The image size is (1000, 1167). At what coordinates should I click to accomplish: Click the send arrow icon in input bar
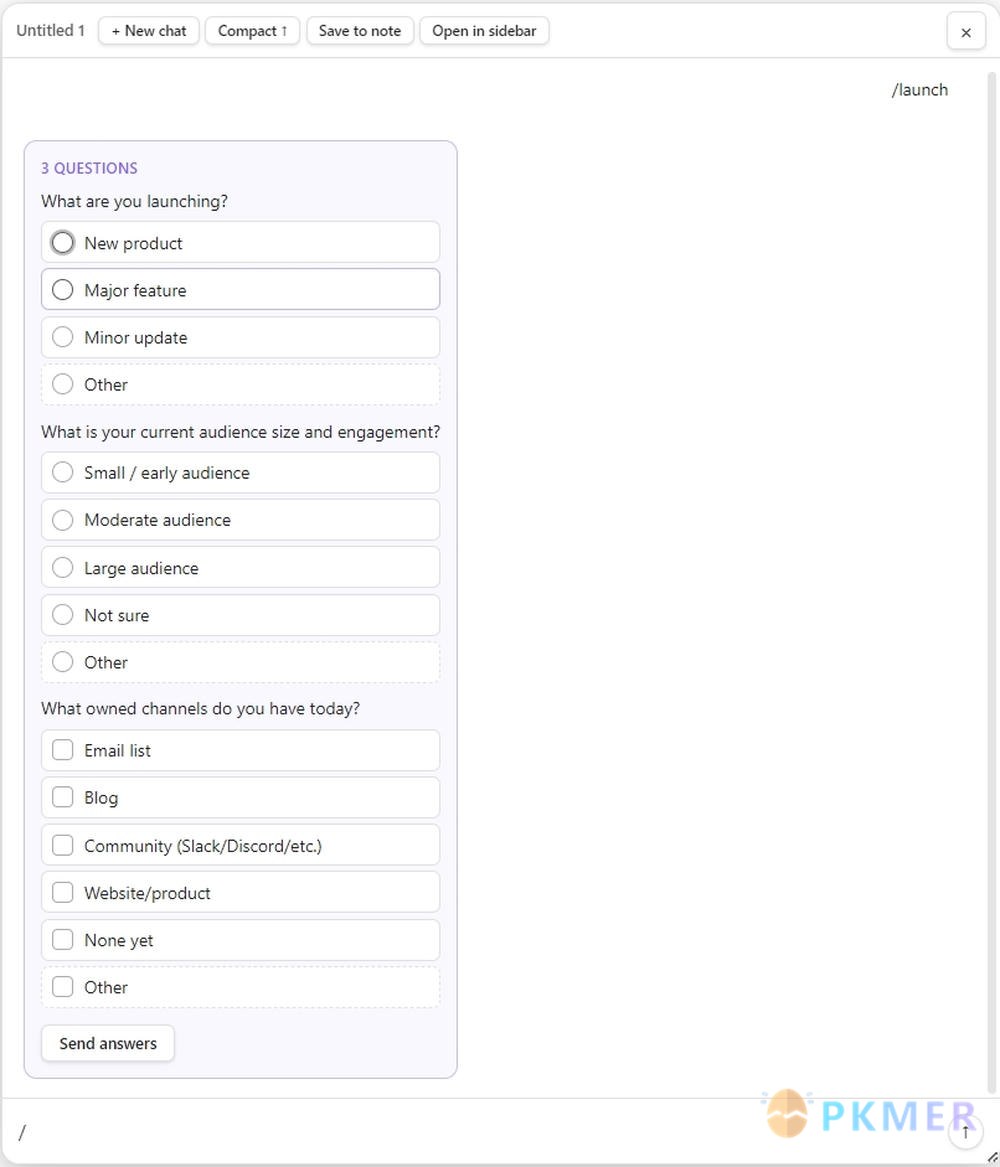point(965,1133)
